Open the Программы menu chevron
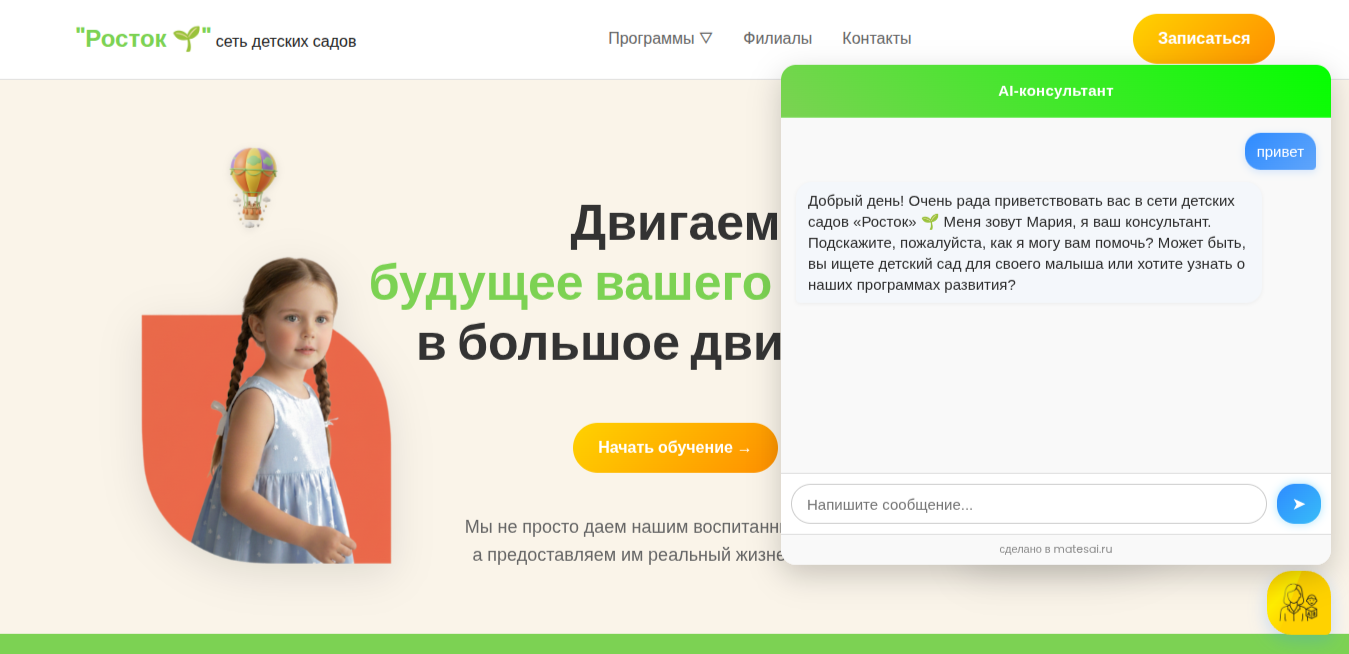The height and width of the screenshot is (654, 1349). point(708,38)
